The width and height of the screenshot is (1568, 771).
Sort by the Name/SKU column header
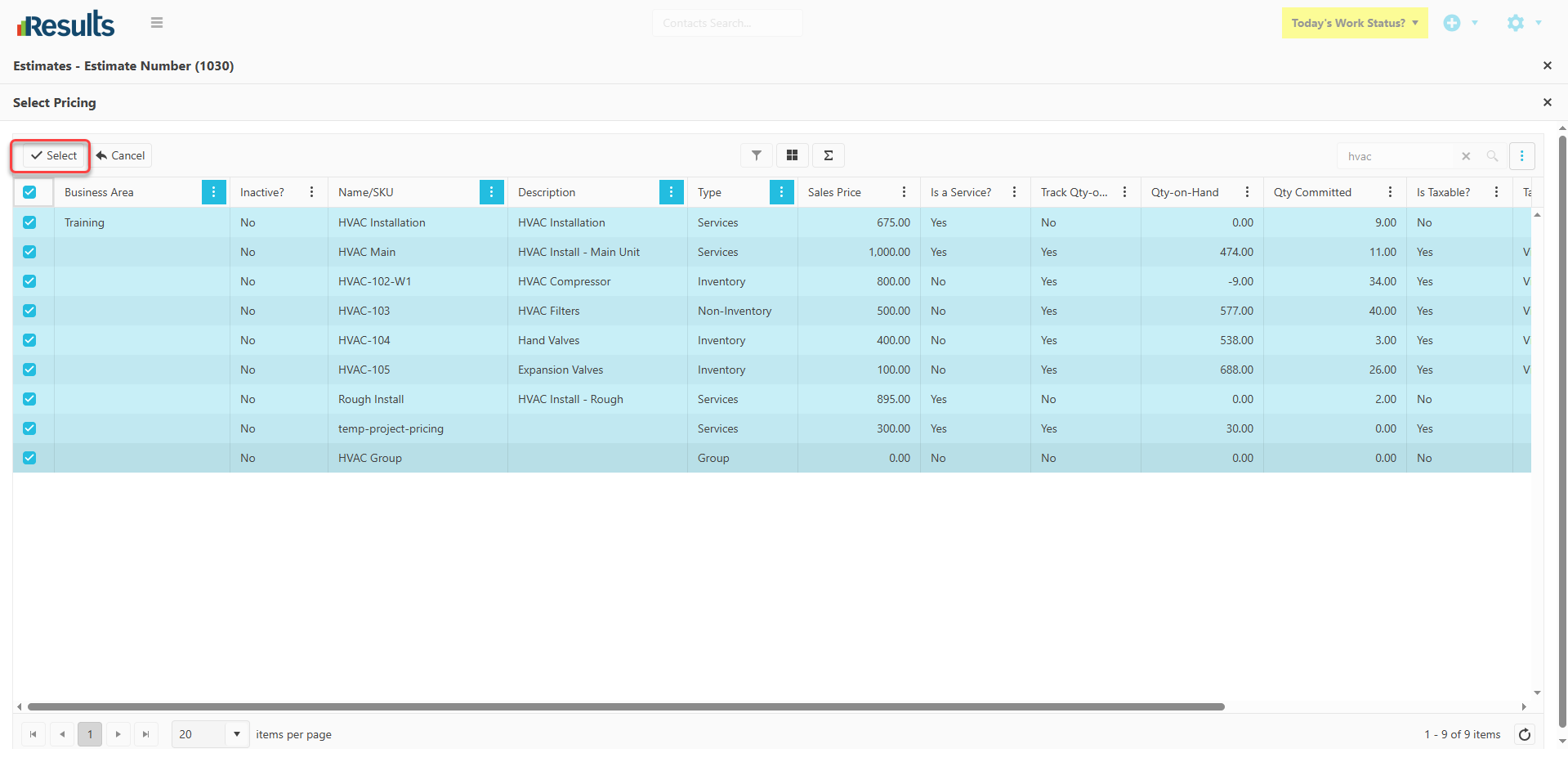tap(366, 192)
